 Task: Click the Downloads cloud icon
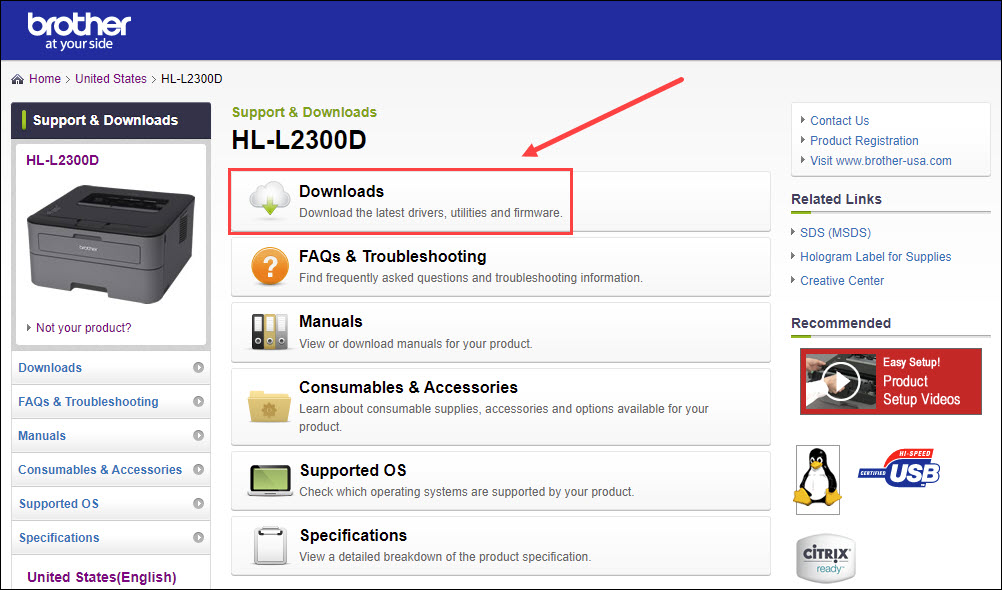pos(266,201)
